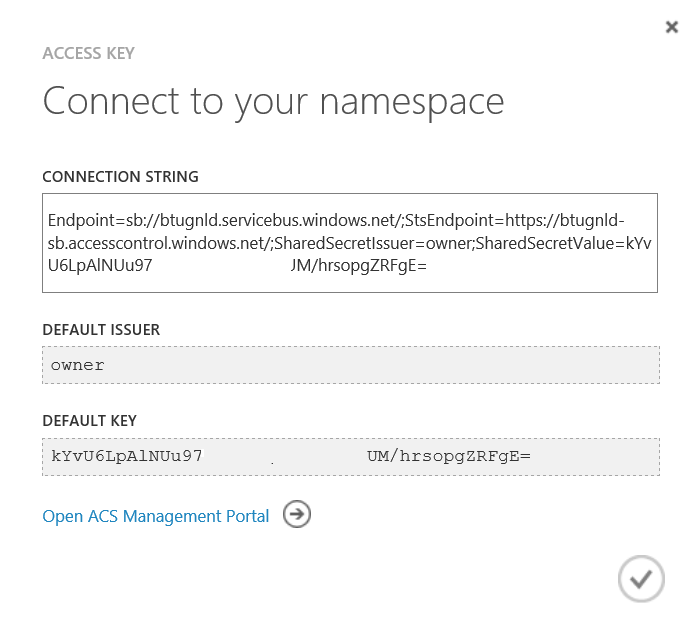This screenshot has height=637, width=700.
Task: Click the "owner" value text
Action: tap(78, 365)
